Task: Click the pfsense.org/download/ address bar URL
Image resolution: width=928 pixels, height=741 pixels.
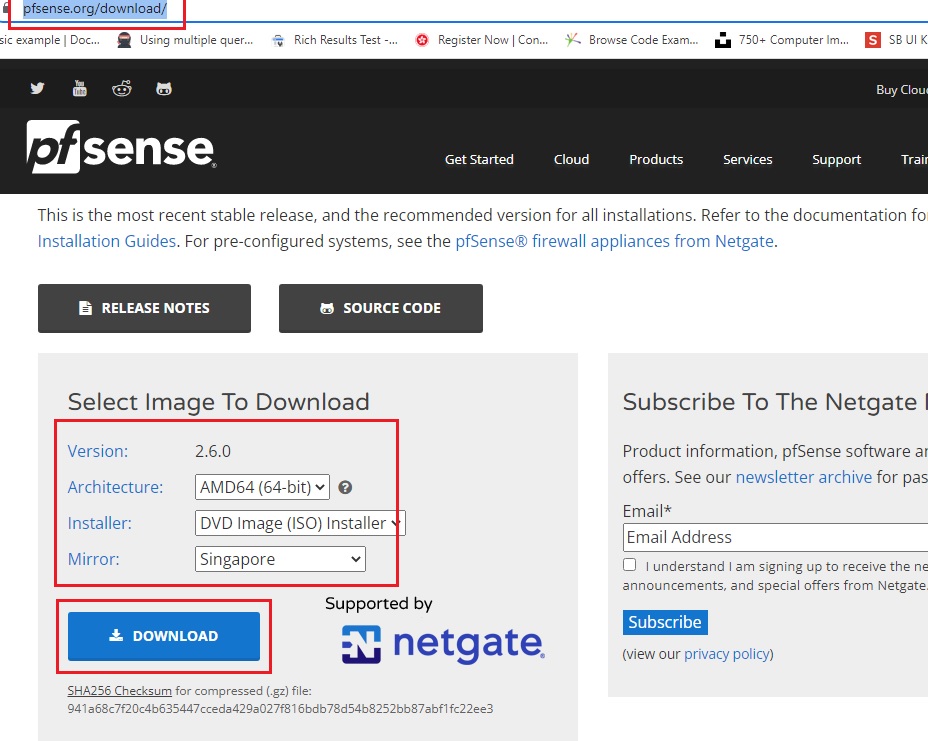Action: pos(95,9)
